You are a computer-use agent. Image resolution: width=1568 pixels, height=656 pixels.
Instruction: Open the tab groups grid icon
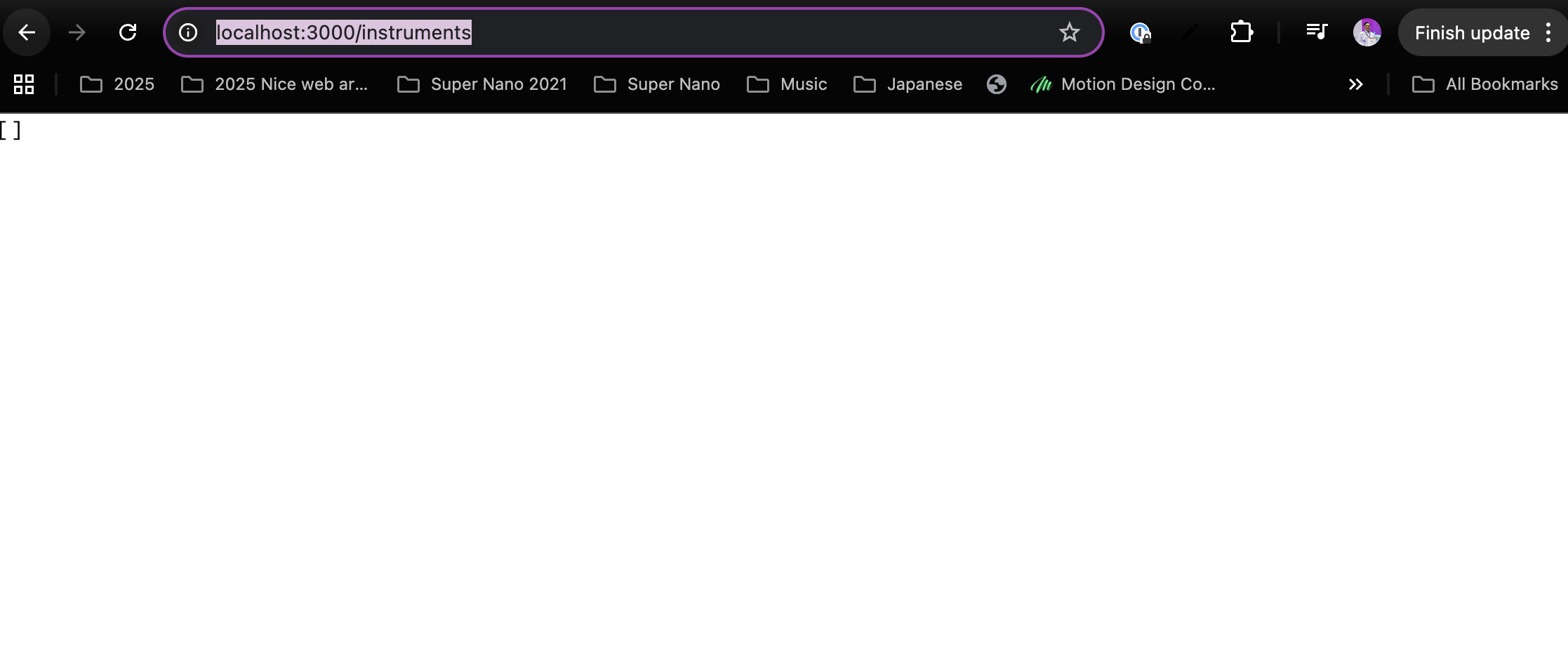[23, 84]
